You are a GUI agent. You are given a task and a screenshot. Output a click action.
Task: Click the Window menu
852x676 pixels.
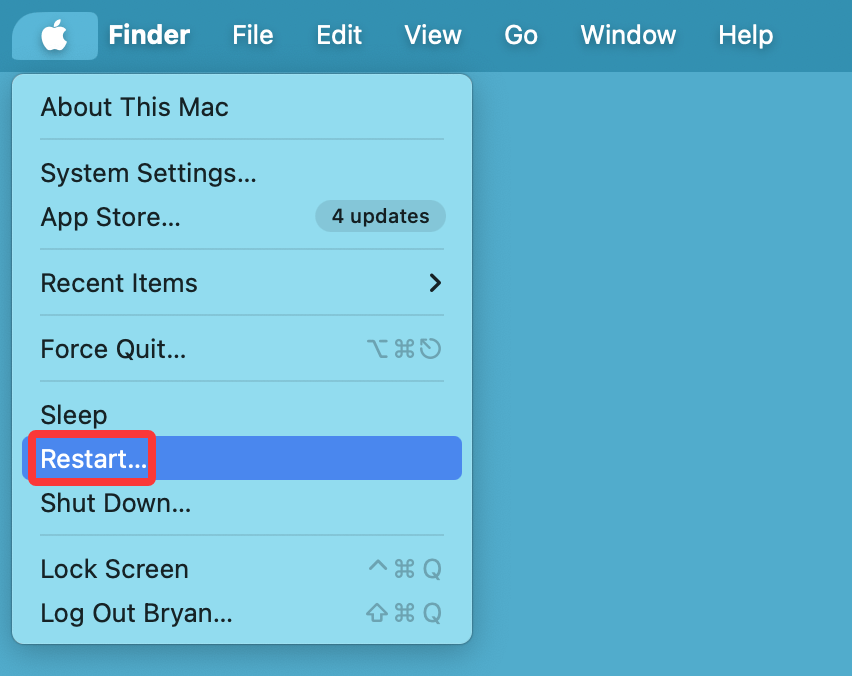(627, 35)
